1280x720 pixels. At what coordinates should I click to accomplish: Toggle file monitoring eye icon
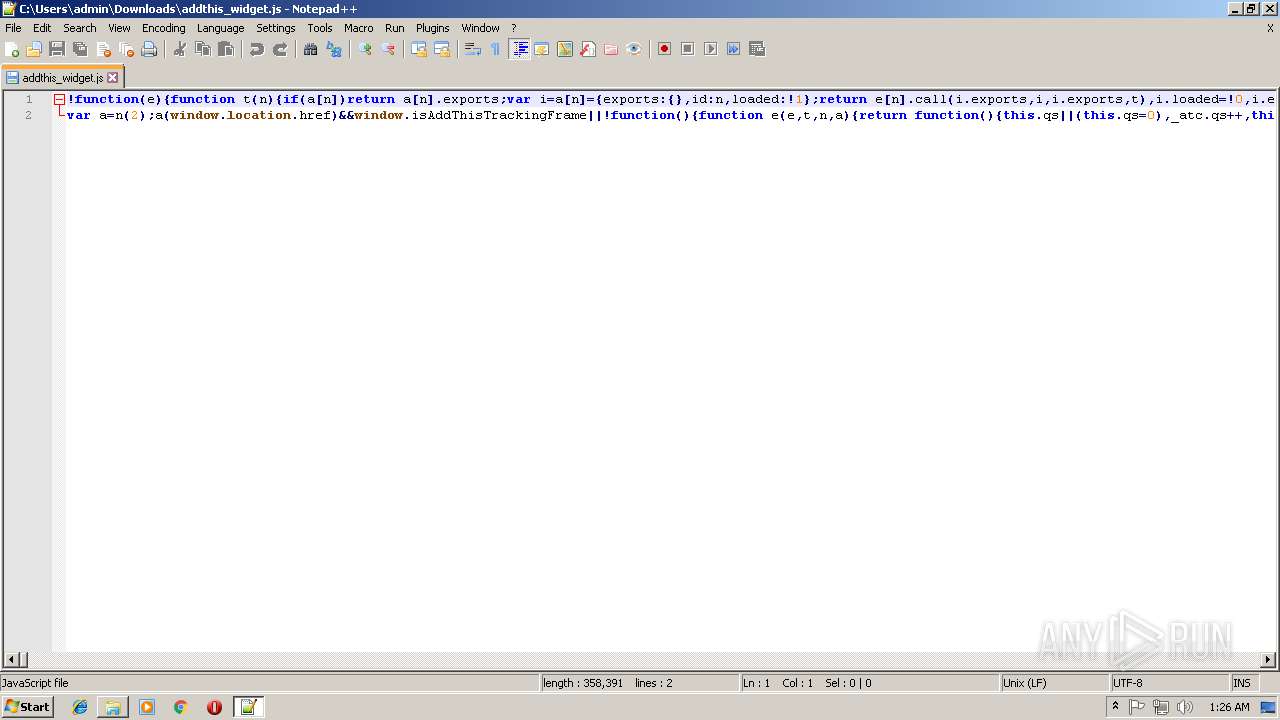point(634,49)
